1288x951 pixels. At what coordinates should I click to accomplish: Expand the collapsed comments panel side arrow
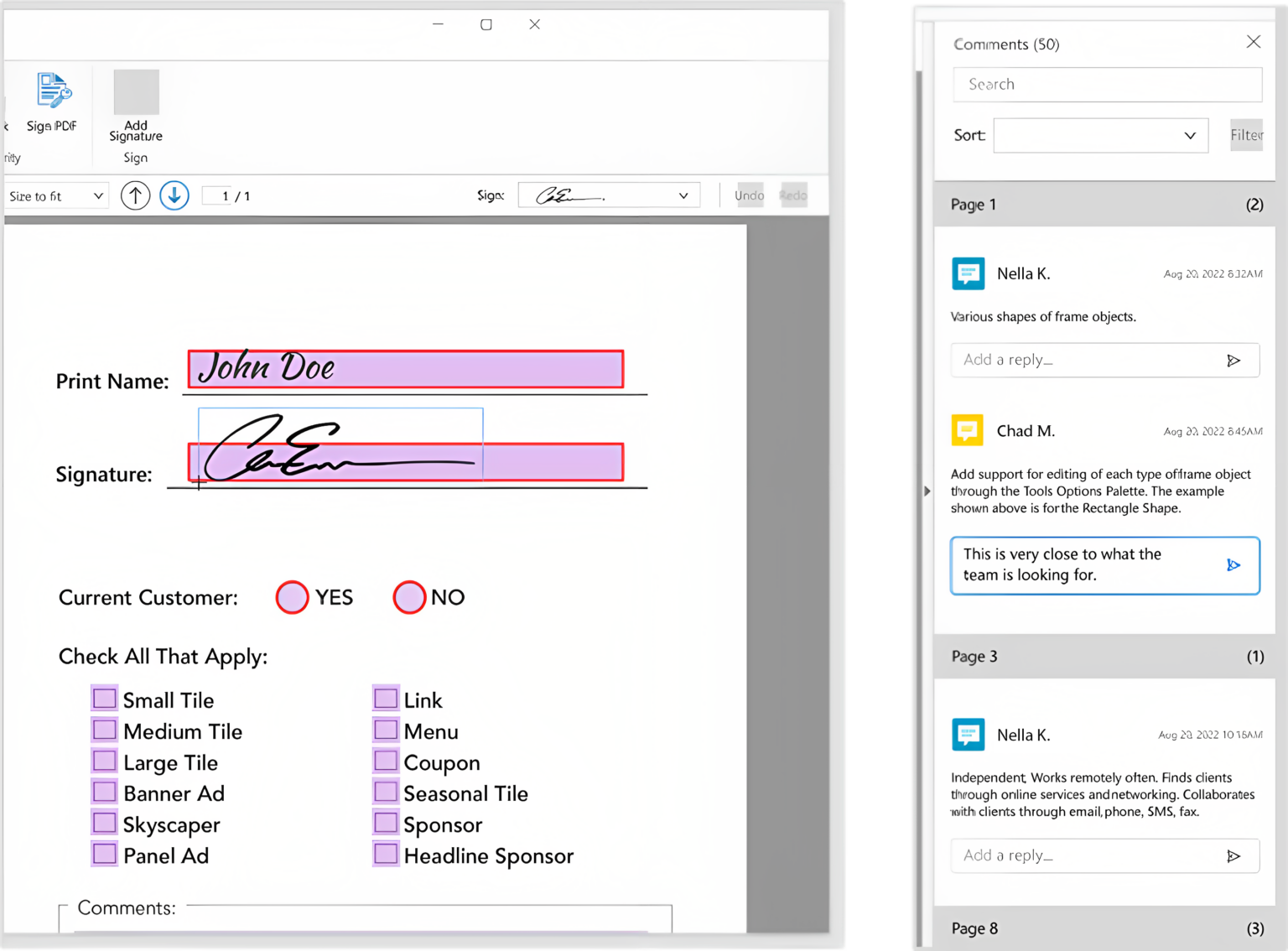[926, 491]
